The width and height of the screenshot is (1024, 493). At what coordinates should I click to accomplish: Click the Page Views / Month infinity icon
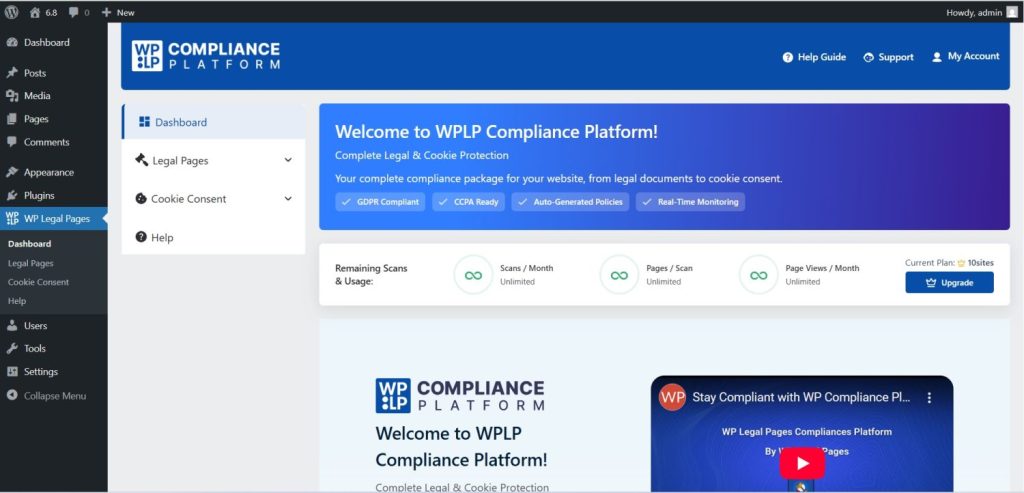[758, 275]
